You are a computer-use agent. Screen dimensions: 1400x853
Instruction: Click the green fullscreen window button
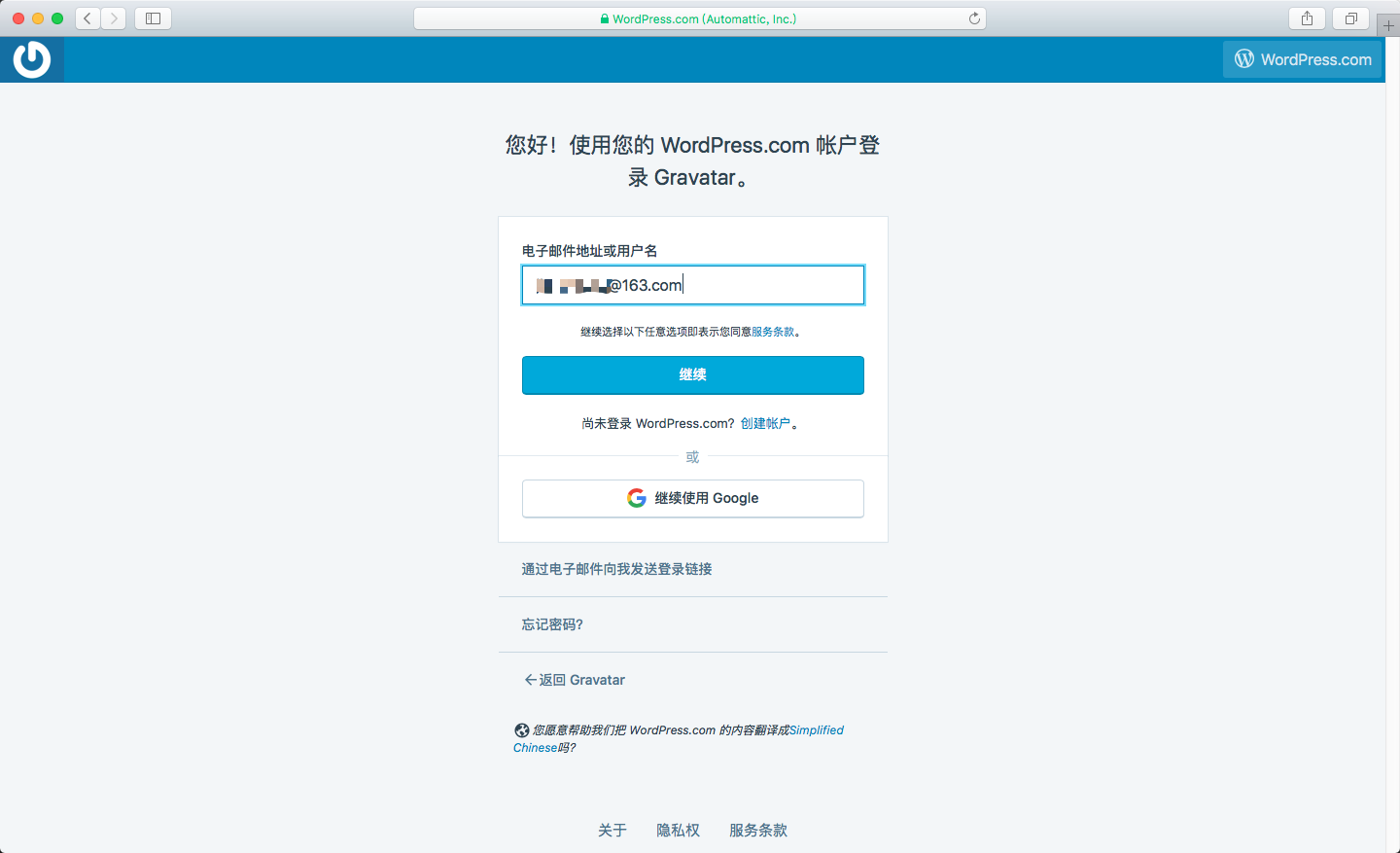[57, 18]
